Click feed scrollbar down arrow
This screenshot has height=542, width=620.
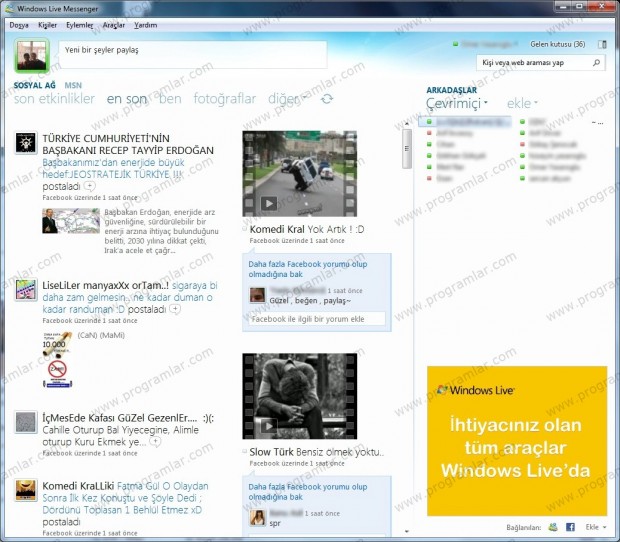(x=406, y=531)
